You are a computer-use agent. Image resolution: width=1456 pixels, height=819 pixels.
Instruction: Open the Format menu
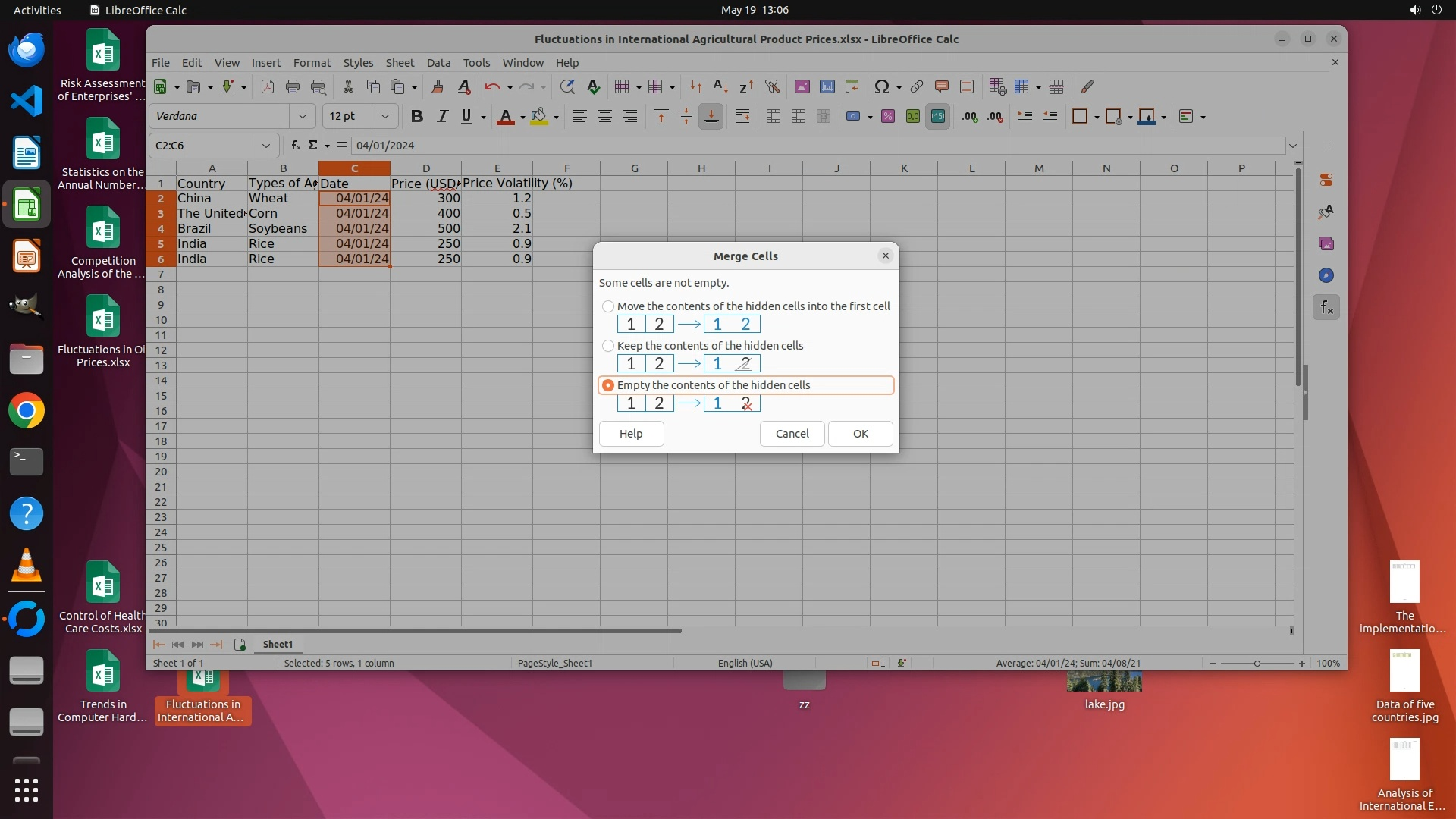click(x=312, y=63)
